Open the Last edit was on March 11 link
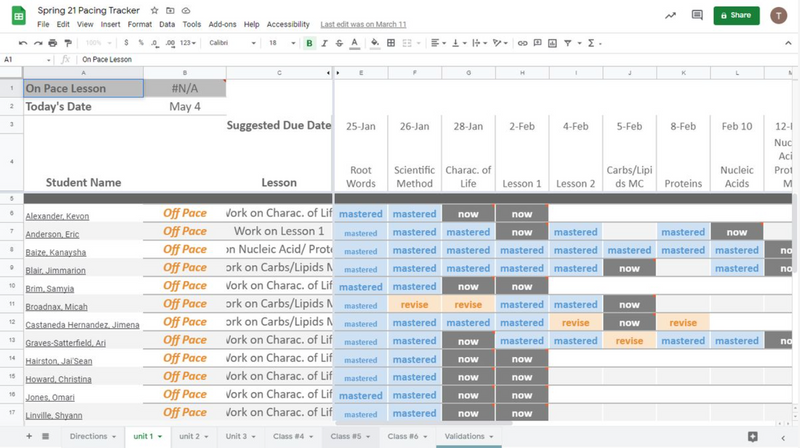This screenshot has height=448, width=800. click(363, 24)
